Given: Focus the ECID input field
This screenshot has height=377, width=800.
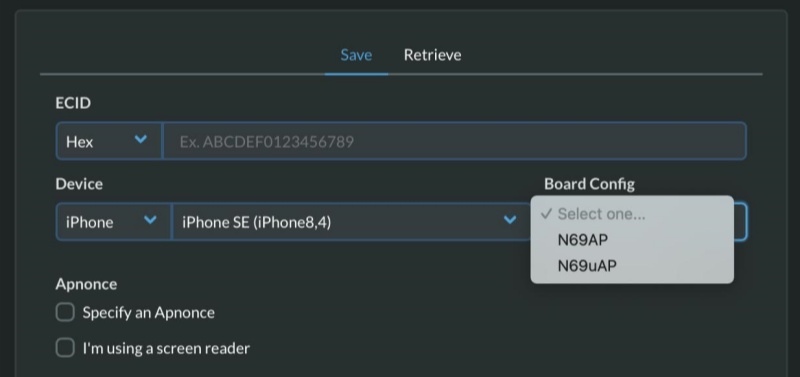Looking at the screenshot, I should 455,141.
